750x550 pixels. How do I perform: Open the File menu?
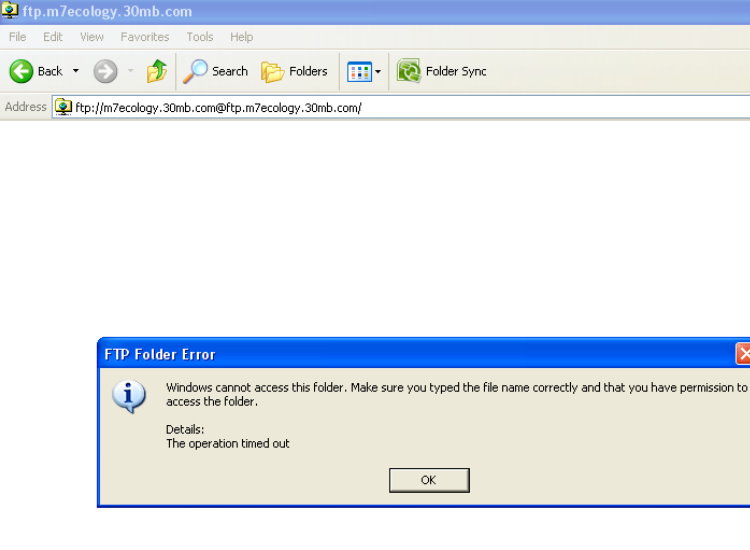click(18, 37)
